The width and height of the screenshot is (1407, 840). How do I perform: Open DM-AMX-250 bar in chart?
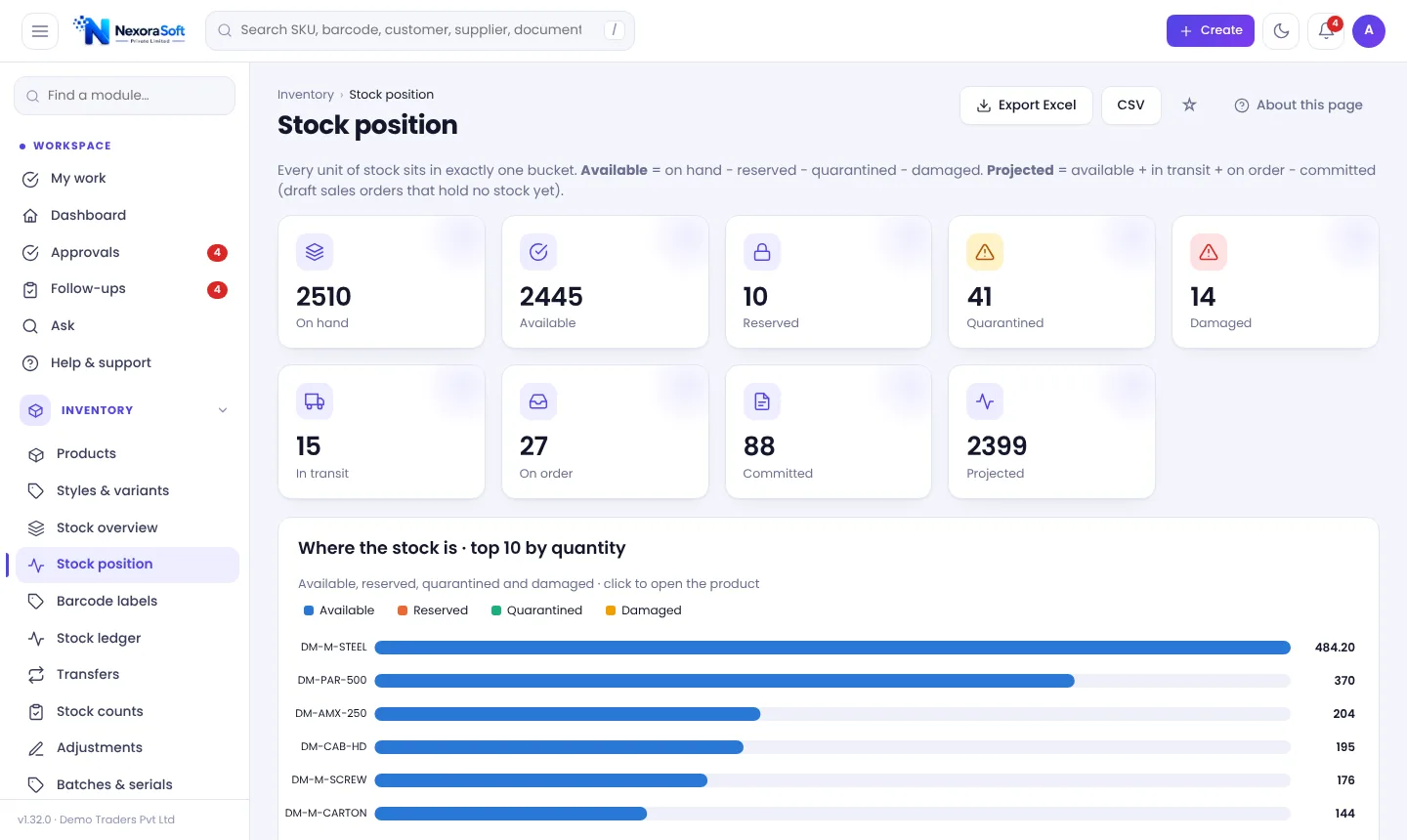568,714
